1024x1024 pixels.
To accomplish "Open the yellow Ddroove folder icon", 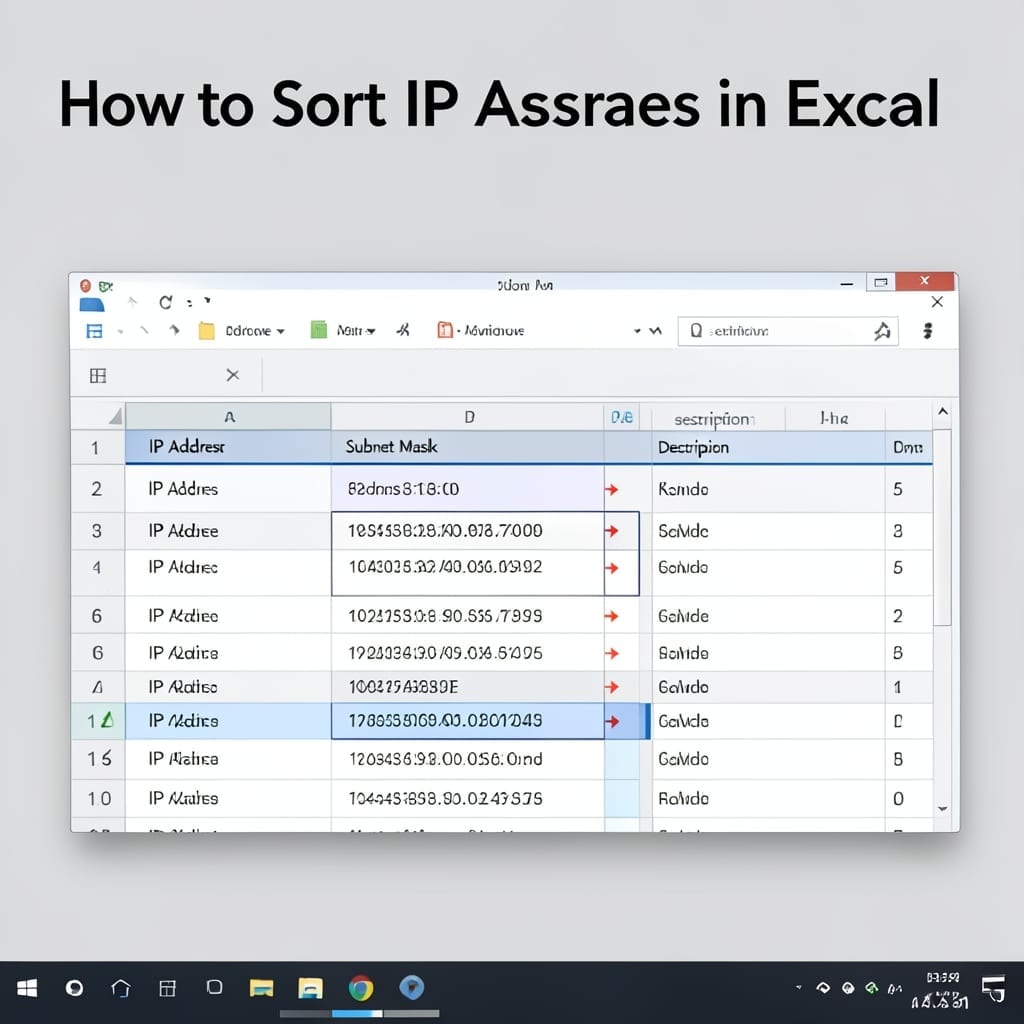I will coord(206,331).
